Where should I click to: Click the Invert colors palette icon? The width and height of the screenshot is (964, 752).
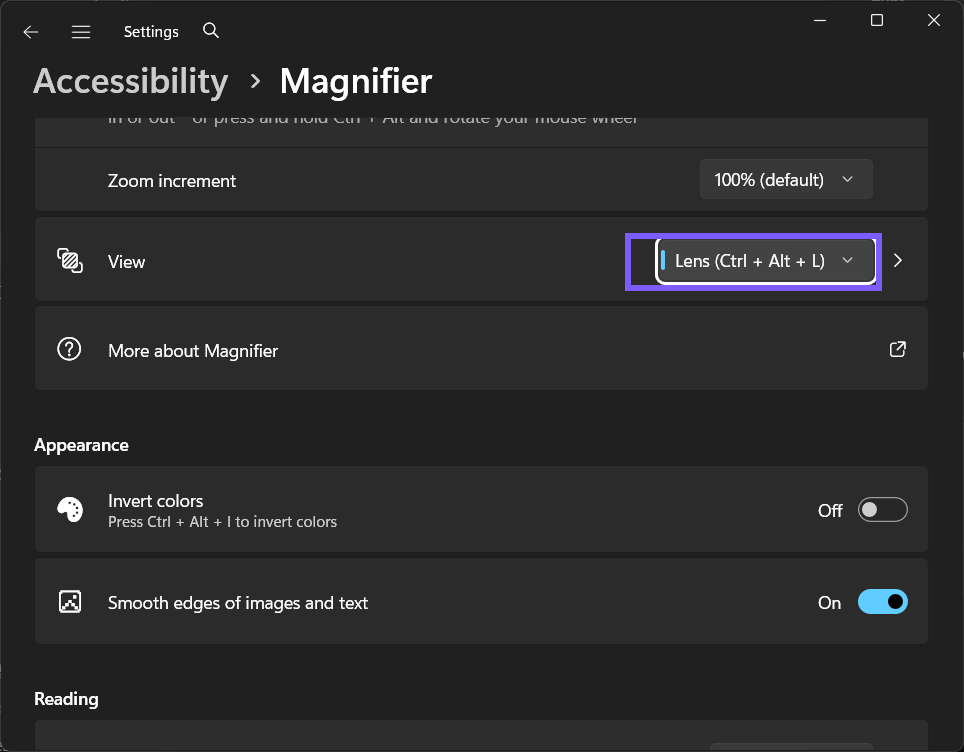coord(69,510)
